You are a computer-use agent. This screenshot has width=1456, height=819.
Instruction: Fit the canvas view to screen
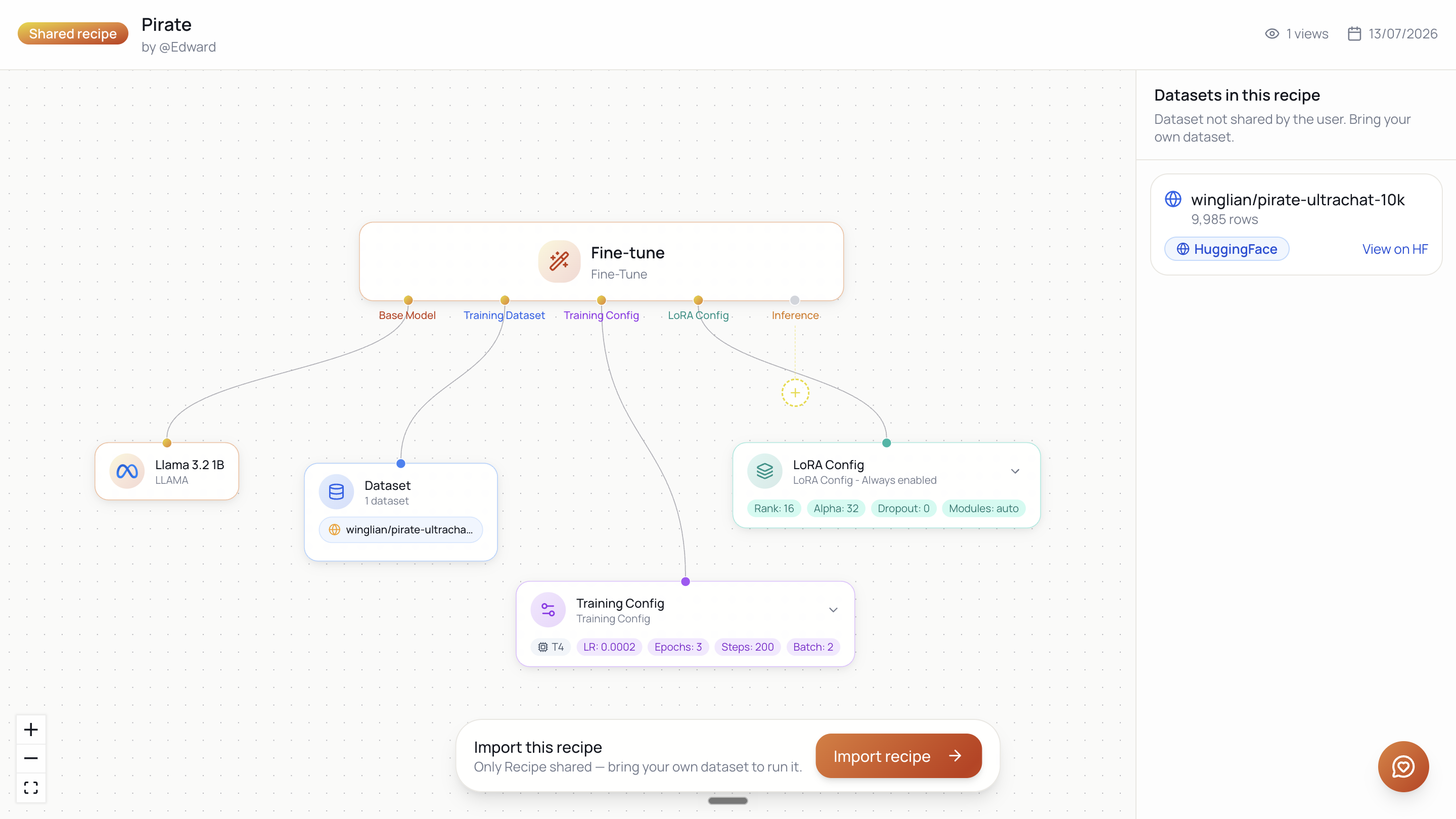click(x=31, y=787)
